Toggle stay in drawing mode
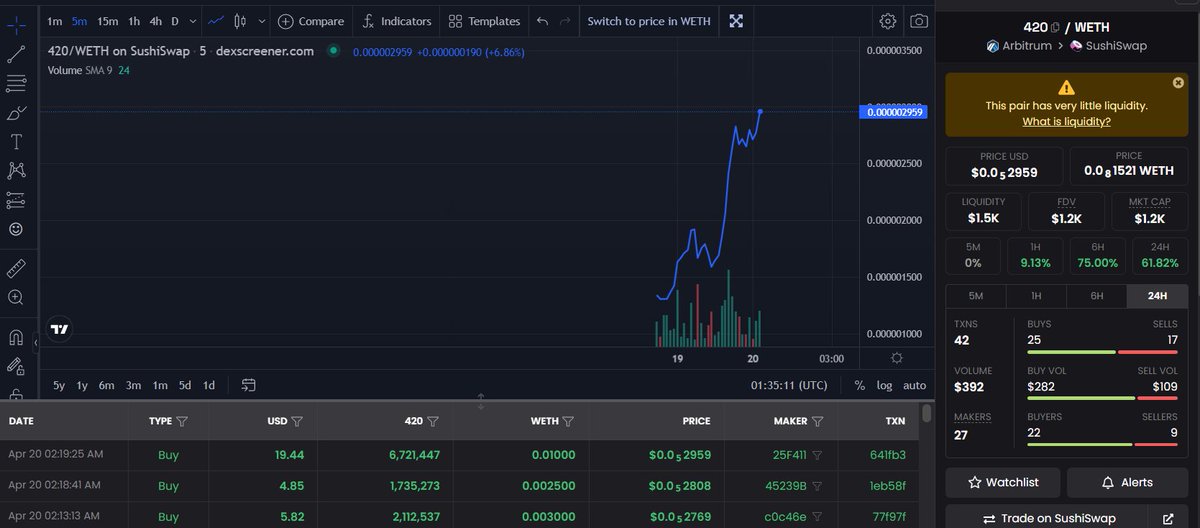 click(16, 366)
